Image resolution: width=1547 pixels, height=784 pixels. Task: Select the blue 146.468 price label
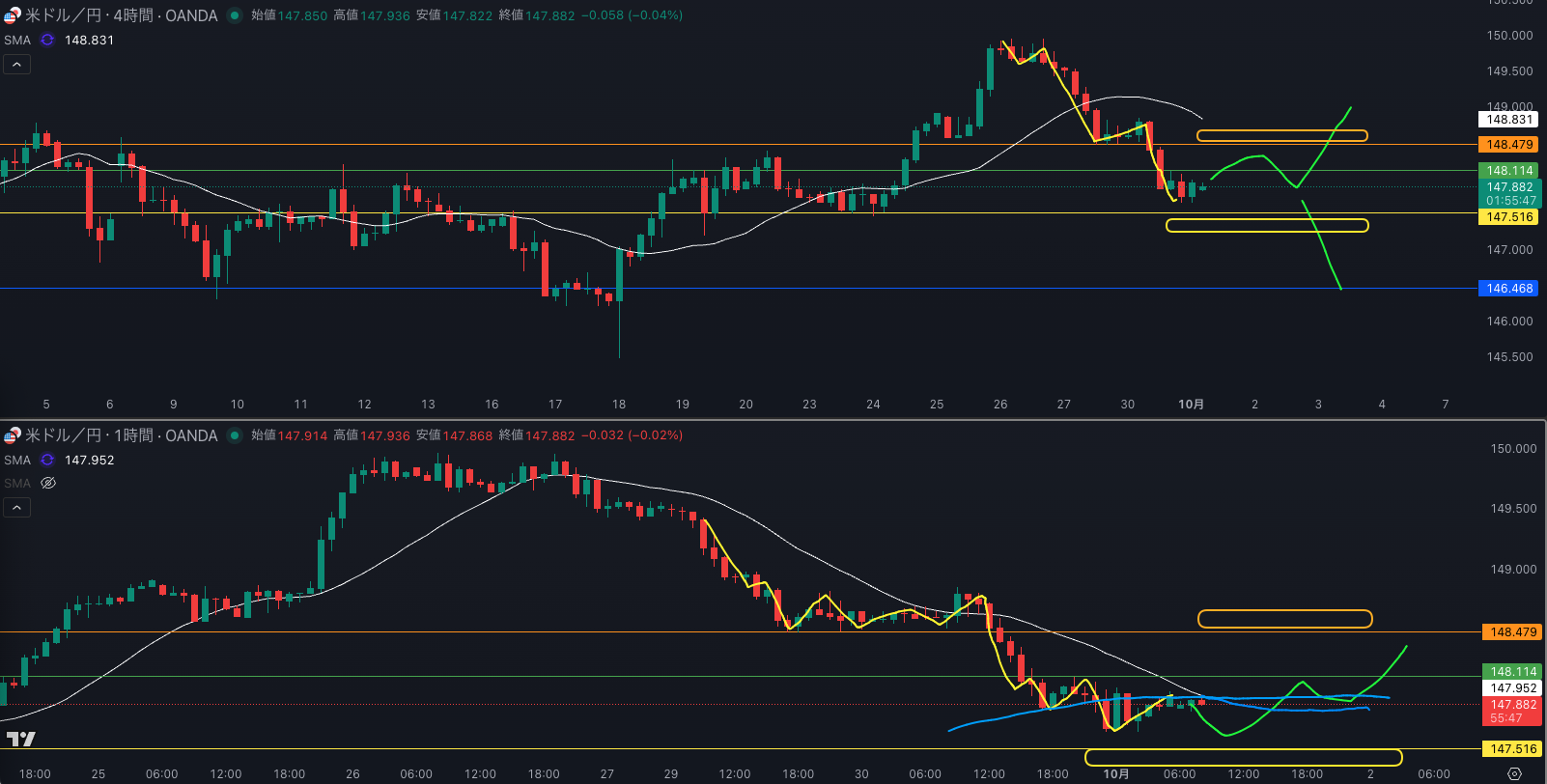[1509, 289]
